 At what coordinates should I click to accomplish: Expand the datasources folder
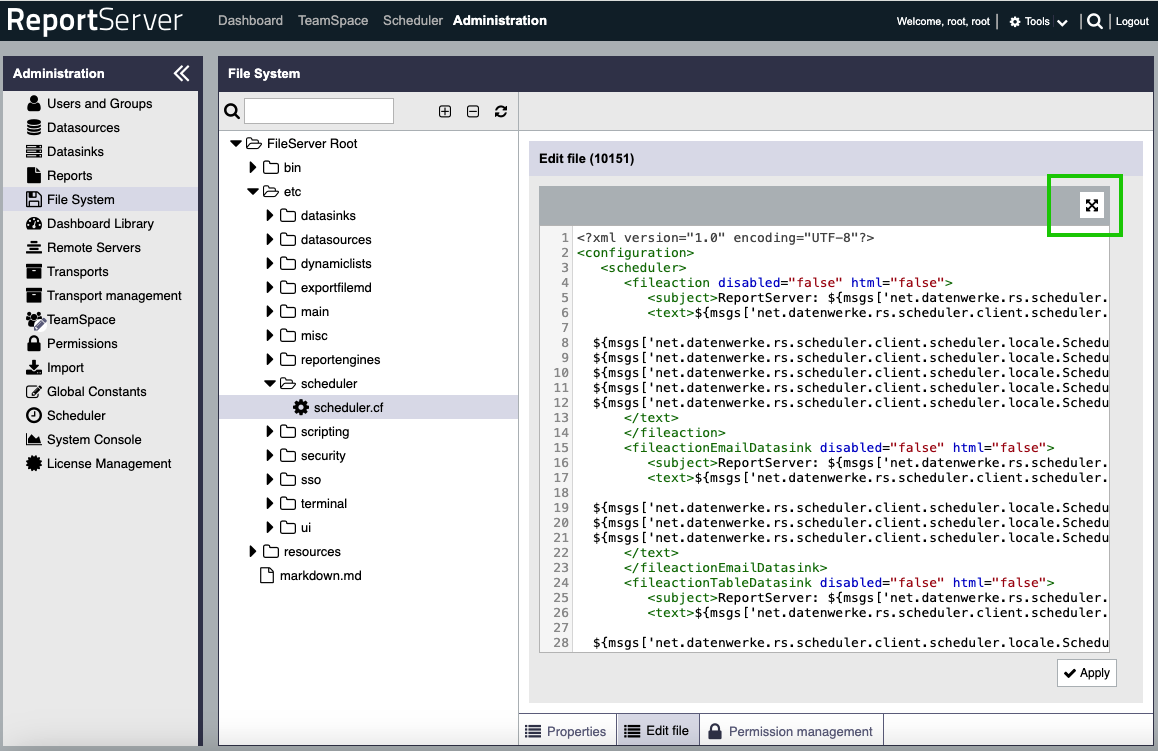click(270, 239)
